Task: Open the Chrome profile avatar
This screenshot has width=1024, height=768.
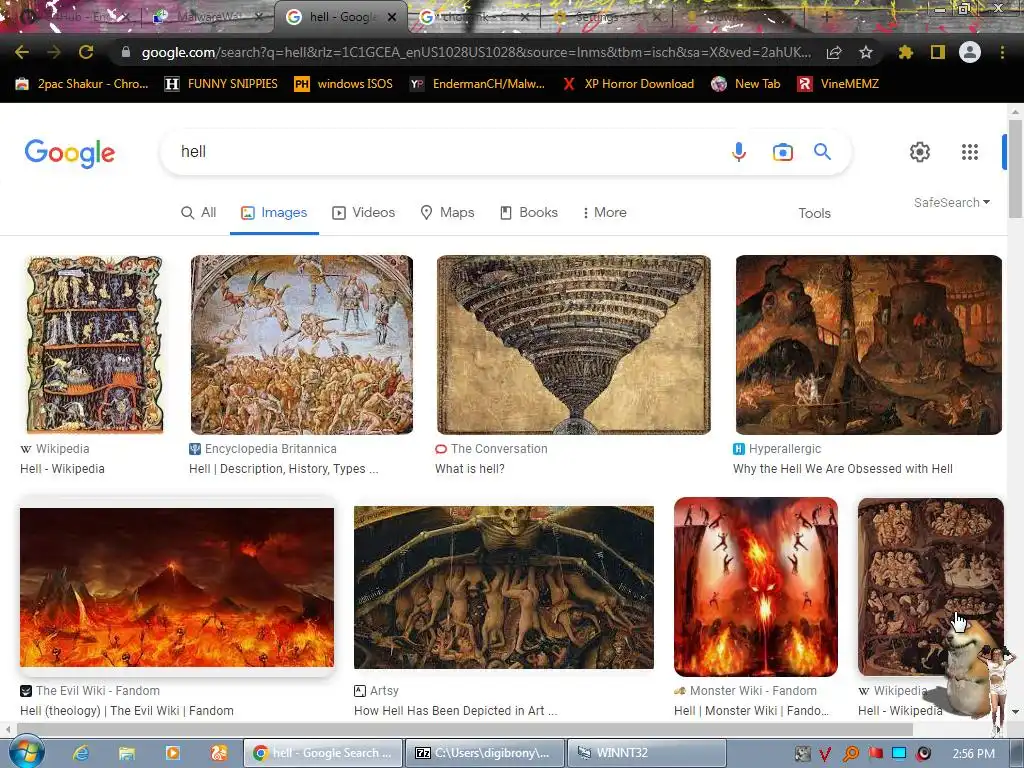Action: (x=970, y=52)
